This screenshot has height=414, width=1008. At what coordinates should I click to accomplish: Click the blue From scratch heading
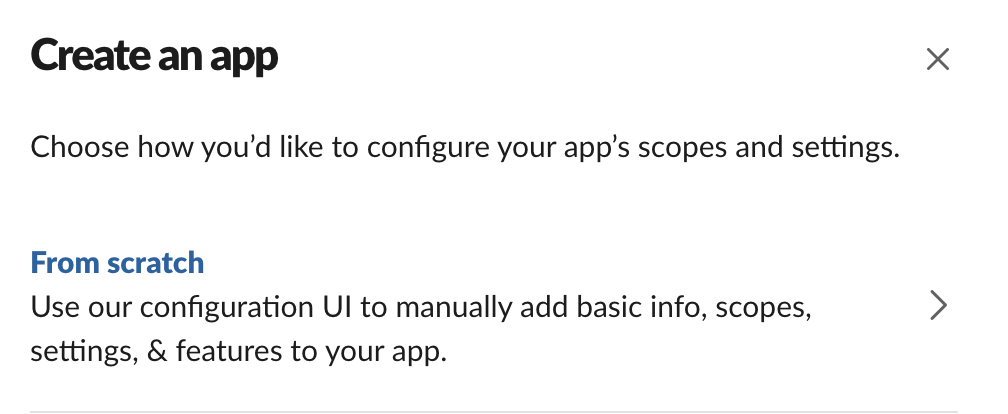point(117,263)
